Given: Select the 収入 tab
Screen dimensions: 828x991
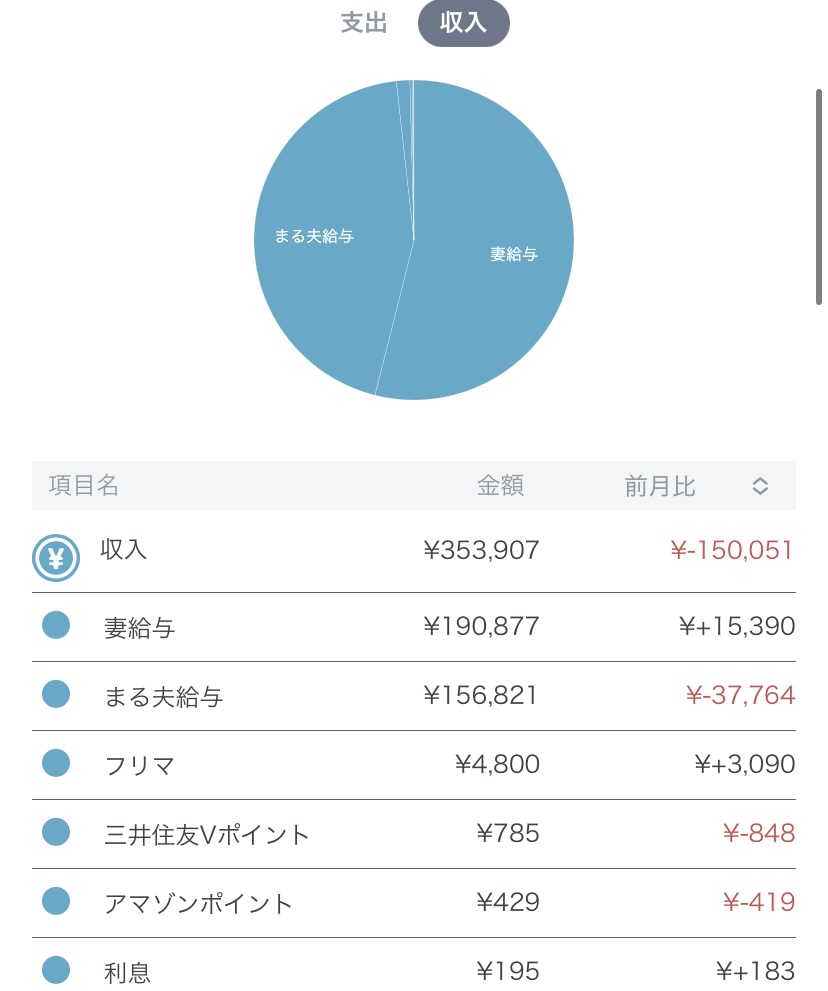Looking at the screenshot, I should pyautogui.click(x=463, y=24).
